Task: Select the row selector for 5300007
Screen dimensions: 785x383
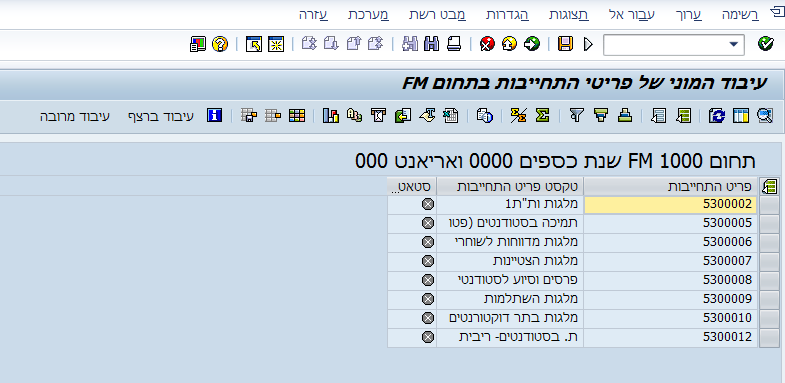Action: point(769,261)
